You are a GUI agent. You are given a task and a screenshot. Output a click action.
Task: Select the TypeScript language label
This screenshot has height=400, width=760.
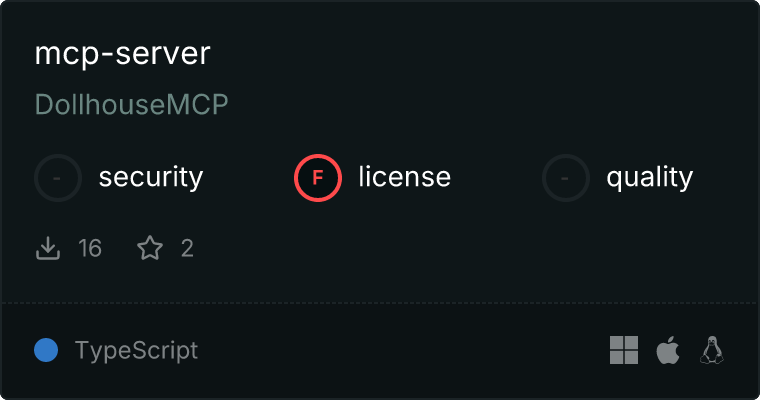136,351
